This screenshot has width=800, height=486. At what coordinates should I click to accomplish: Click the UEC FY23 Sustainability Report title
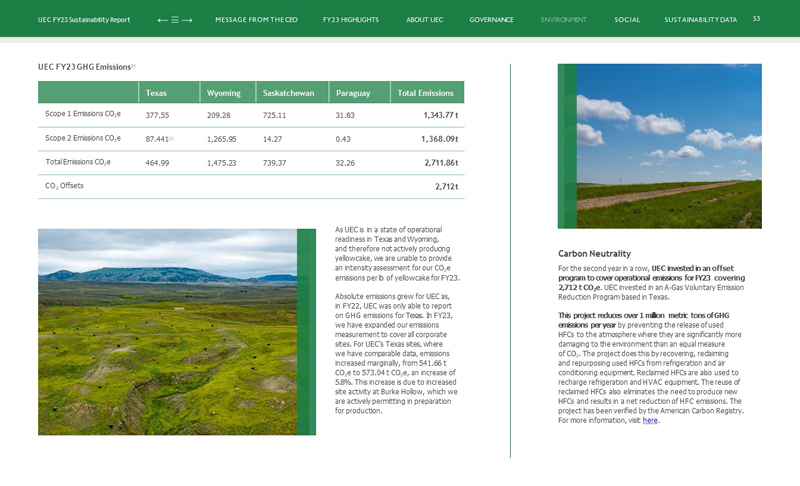point(84,20)
